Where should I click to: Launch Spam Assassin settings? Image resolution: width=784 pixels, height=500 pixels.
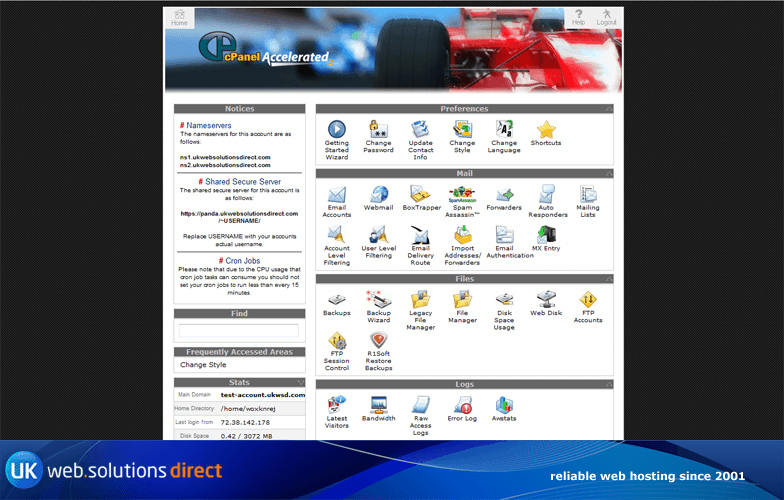coord(461,195)
